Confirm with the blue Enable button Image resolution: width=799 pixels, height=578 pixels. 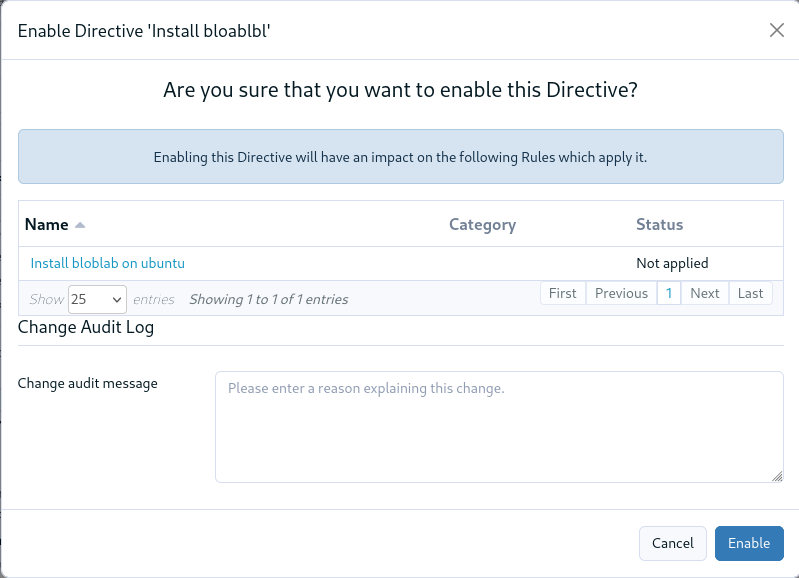pos(749,543)
